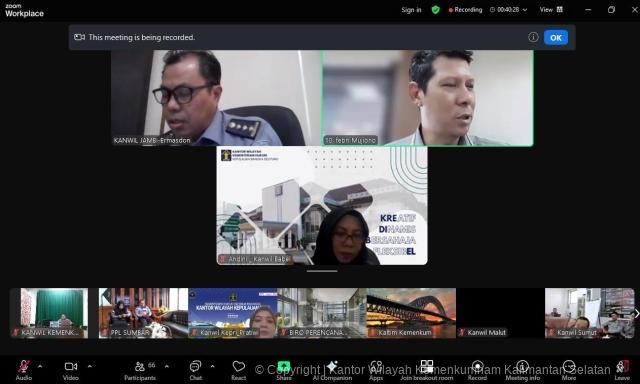The height and width of the screenshot is (384, 640).
Task: Open the Participants panel
Action: (x=140, y=367)
